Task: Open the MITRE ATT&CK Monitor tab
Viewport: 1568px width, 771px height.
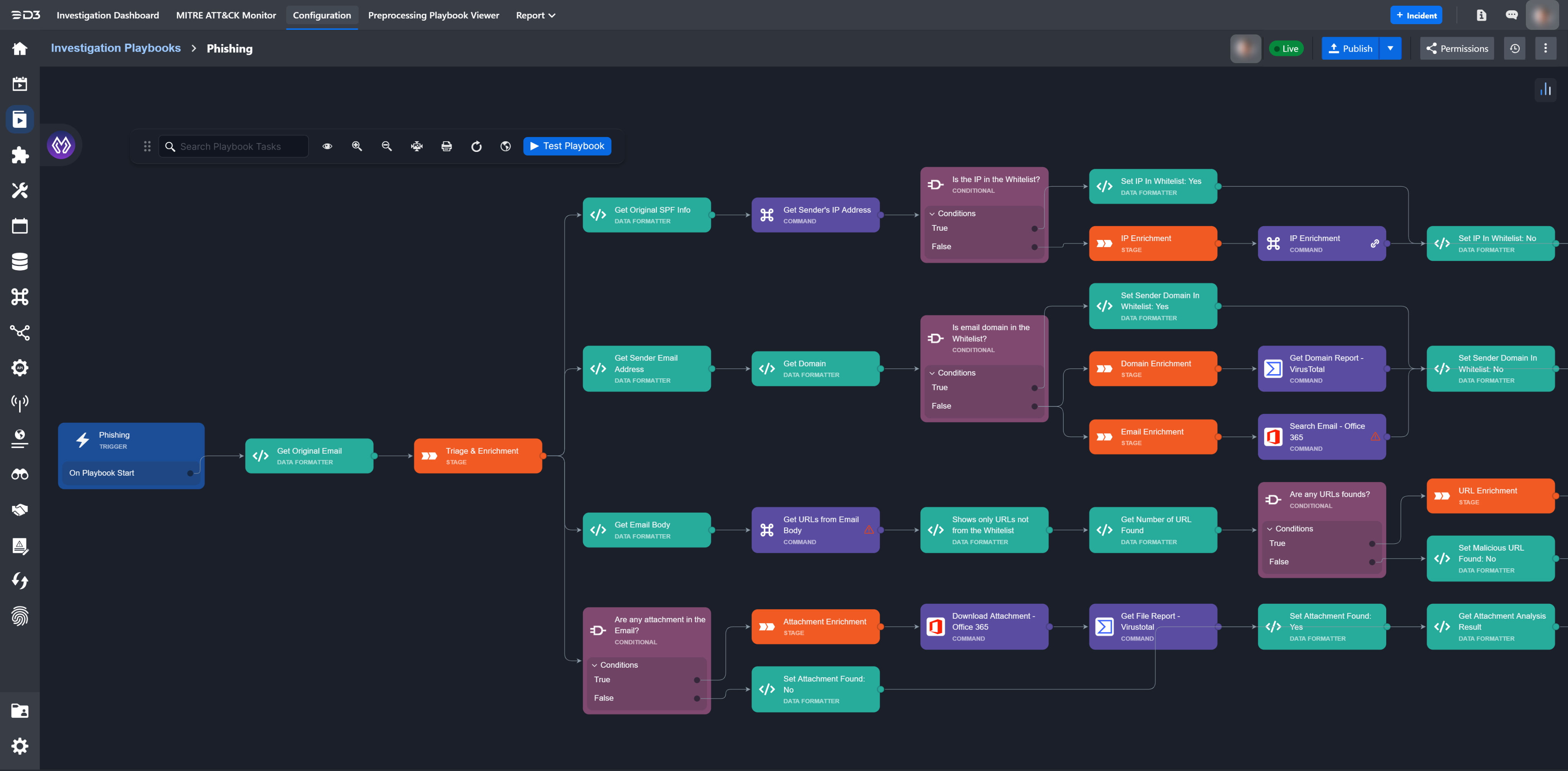Action: coord(226,15)
